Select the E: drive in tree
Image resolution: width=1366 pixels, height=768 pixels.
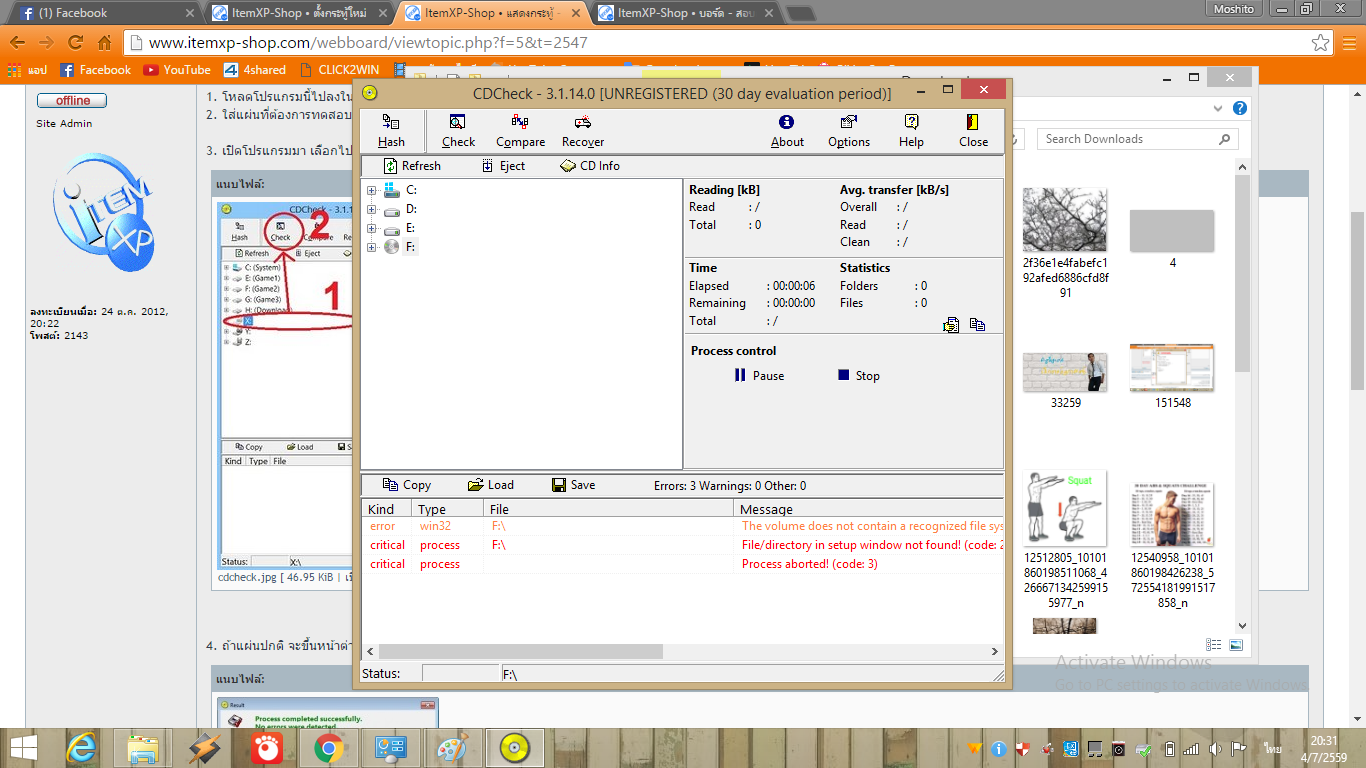tap(410, 228)
